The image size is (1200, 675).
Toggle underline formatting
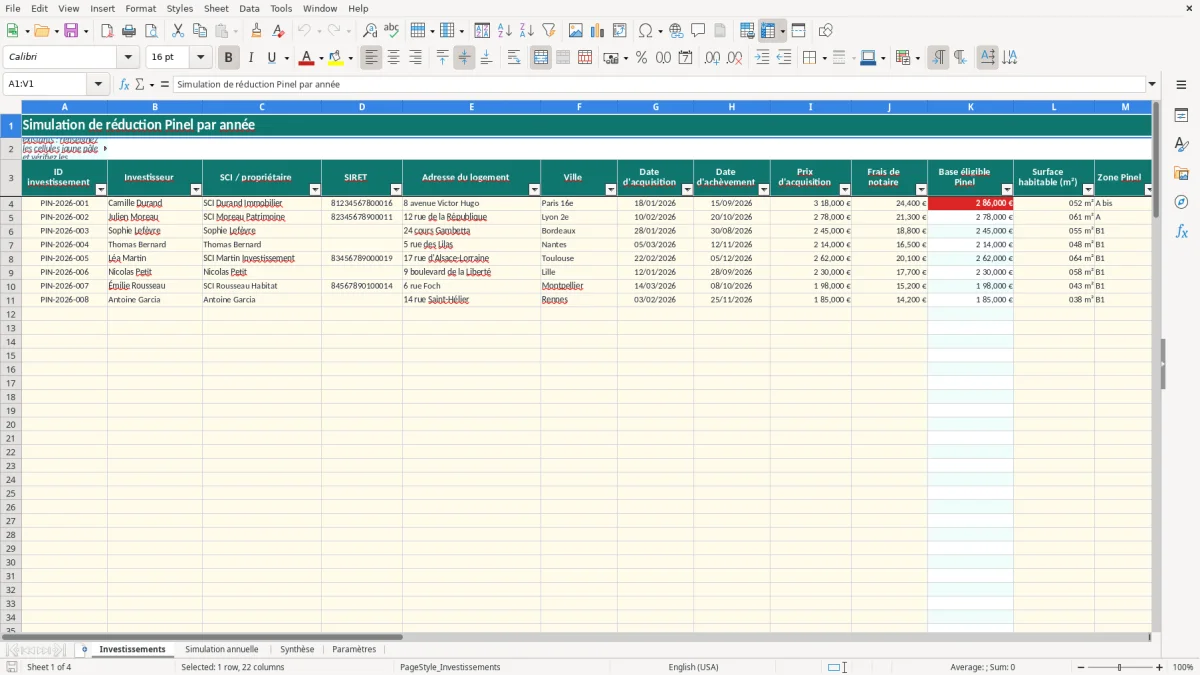[x=271, y=58]
